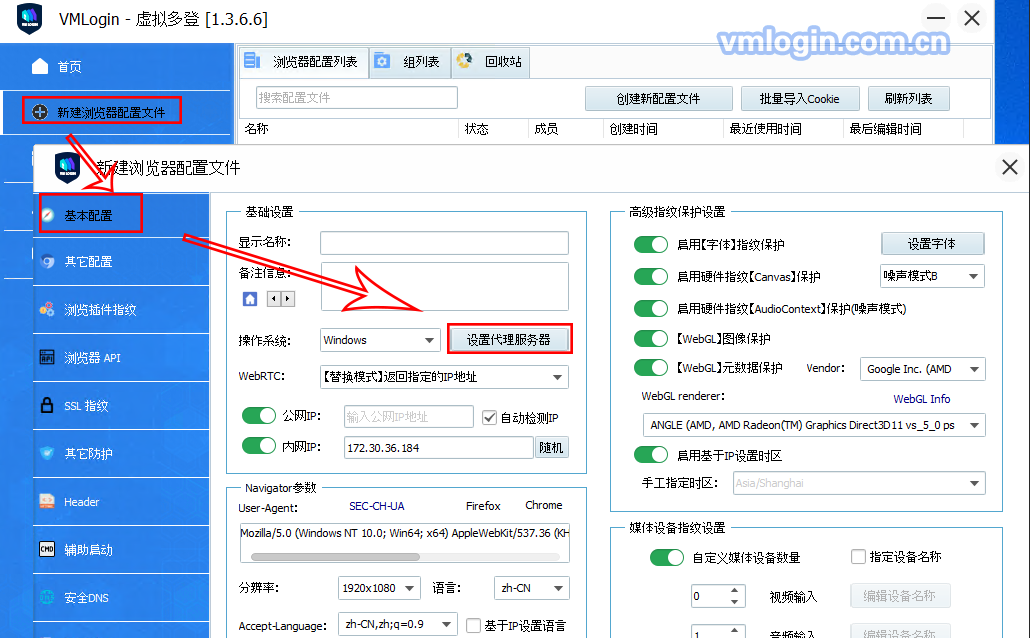Viewport: 1030px width, 638px height.
Task: Open the Vendor dropdown showing Google Inc.
Action: (x=923, y=369)
